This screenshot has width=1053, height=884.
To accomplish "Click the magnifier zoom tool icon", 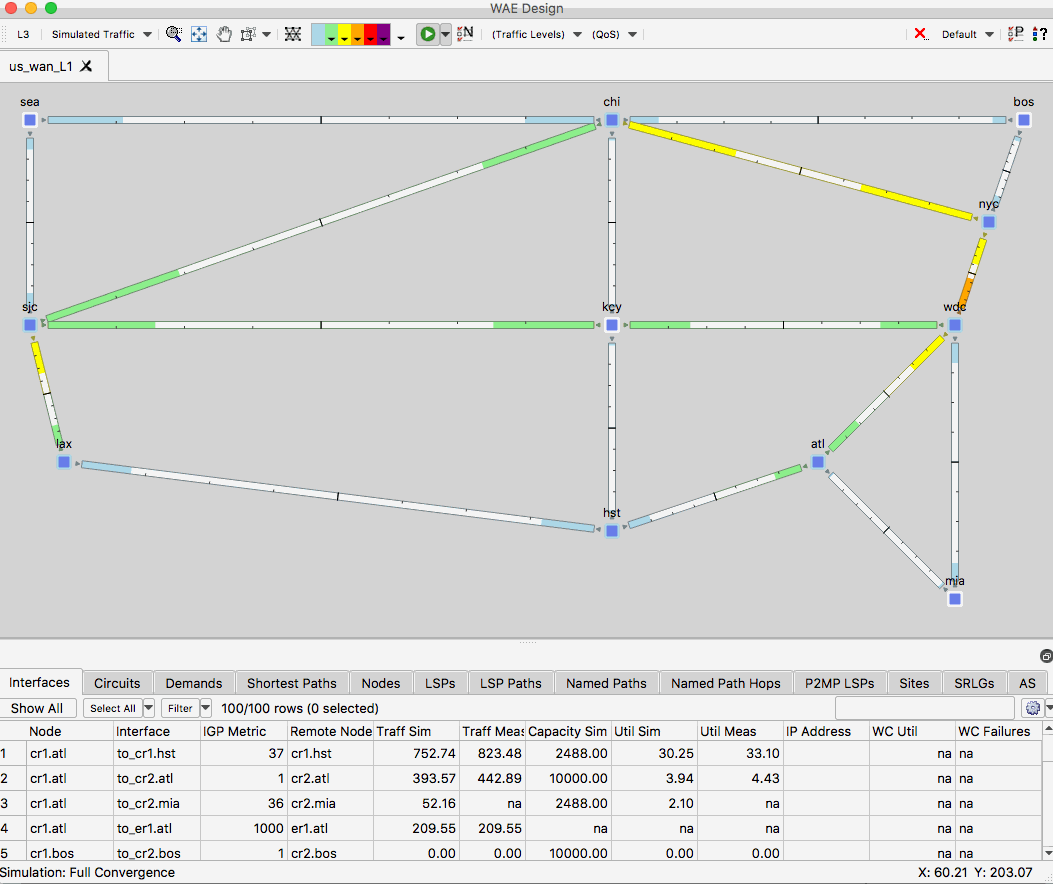I will [174, 34].
